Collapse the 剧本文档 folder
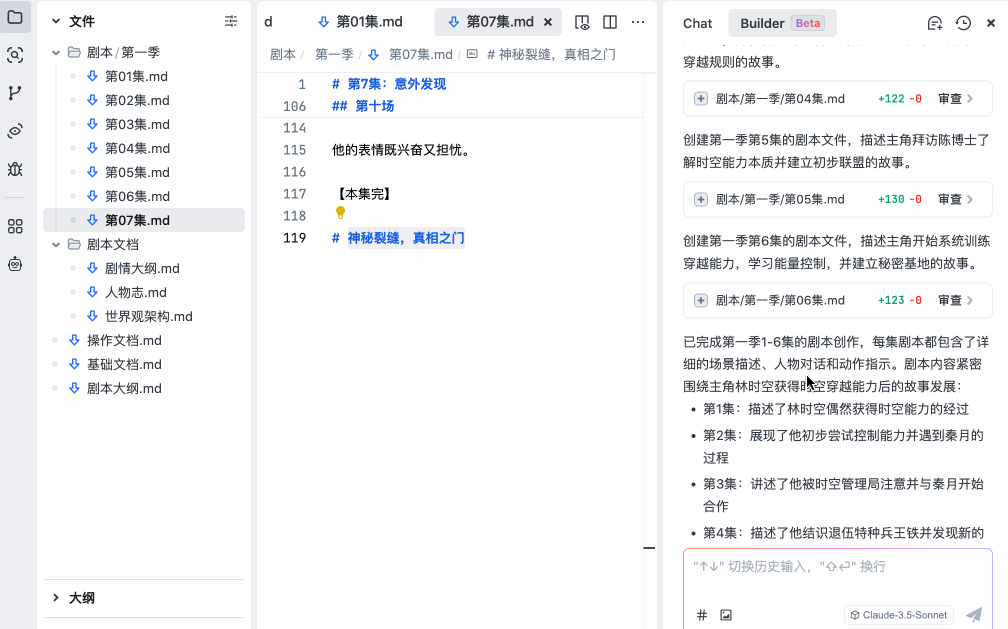 (56, 244)
